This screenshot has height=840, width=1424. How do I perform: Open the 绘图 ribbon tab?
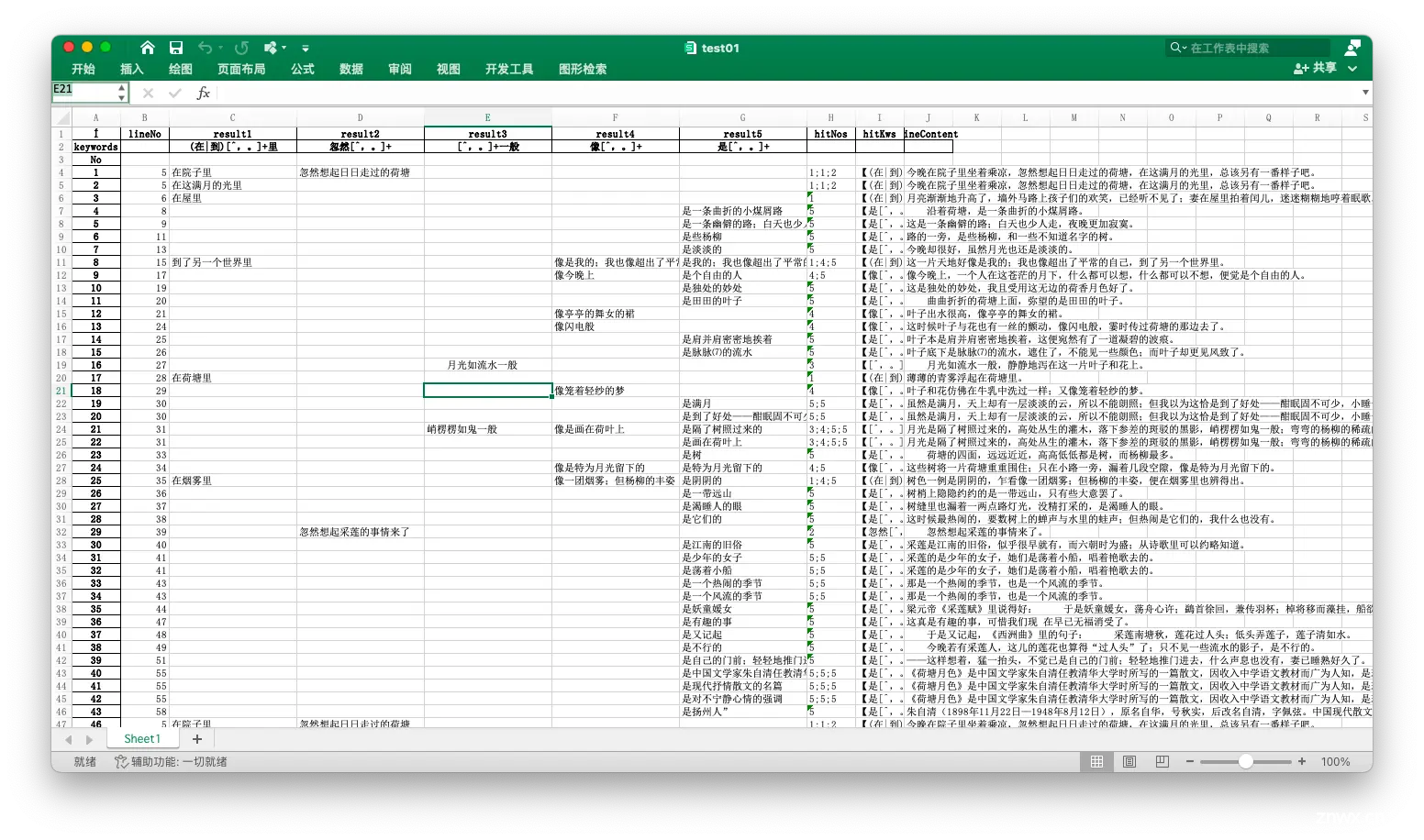click(x=181, y=69)
